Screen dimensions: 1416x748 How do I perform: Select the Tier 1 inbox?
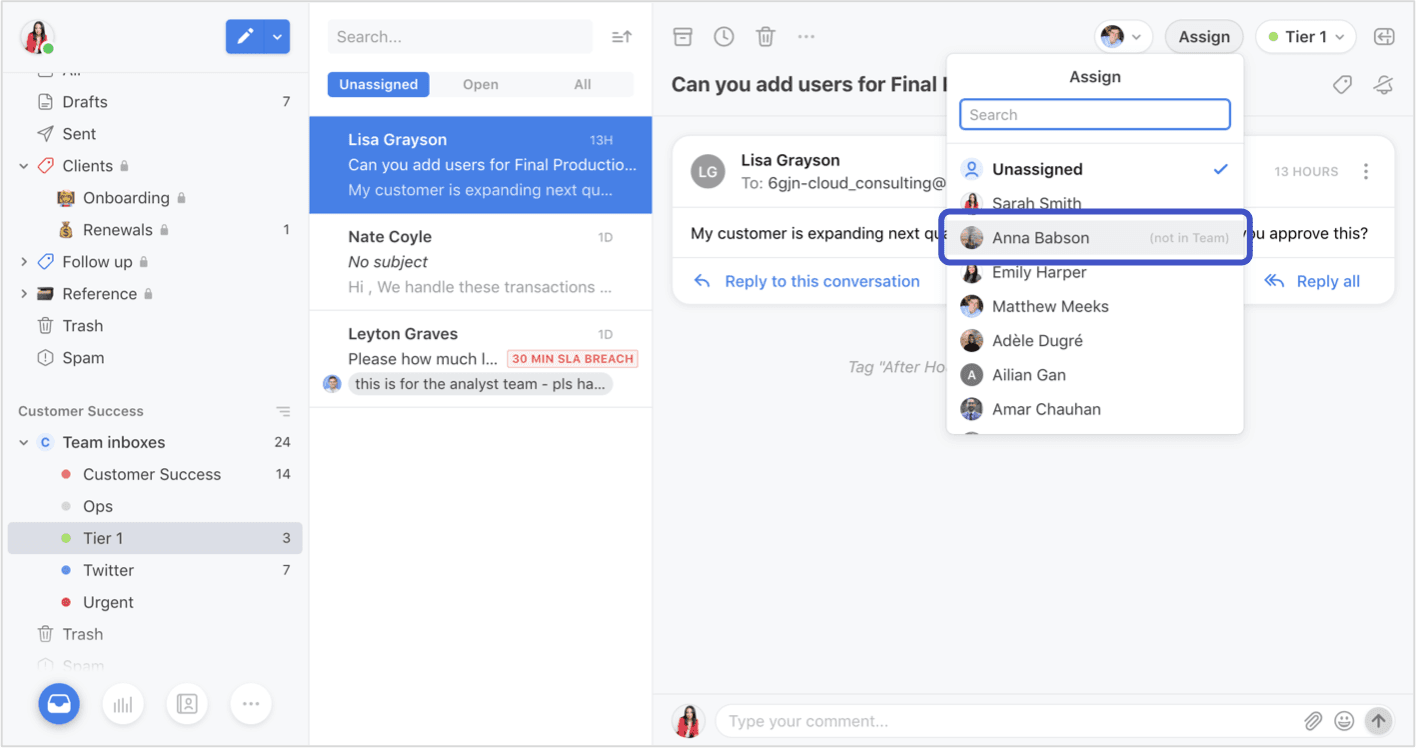coord(155,538)
